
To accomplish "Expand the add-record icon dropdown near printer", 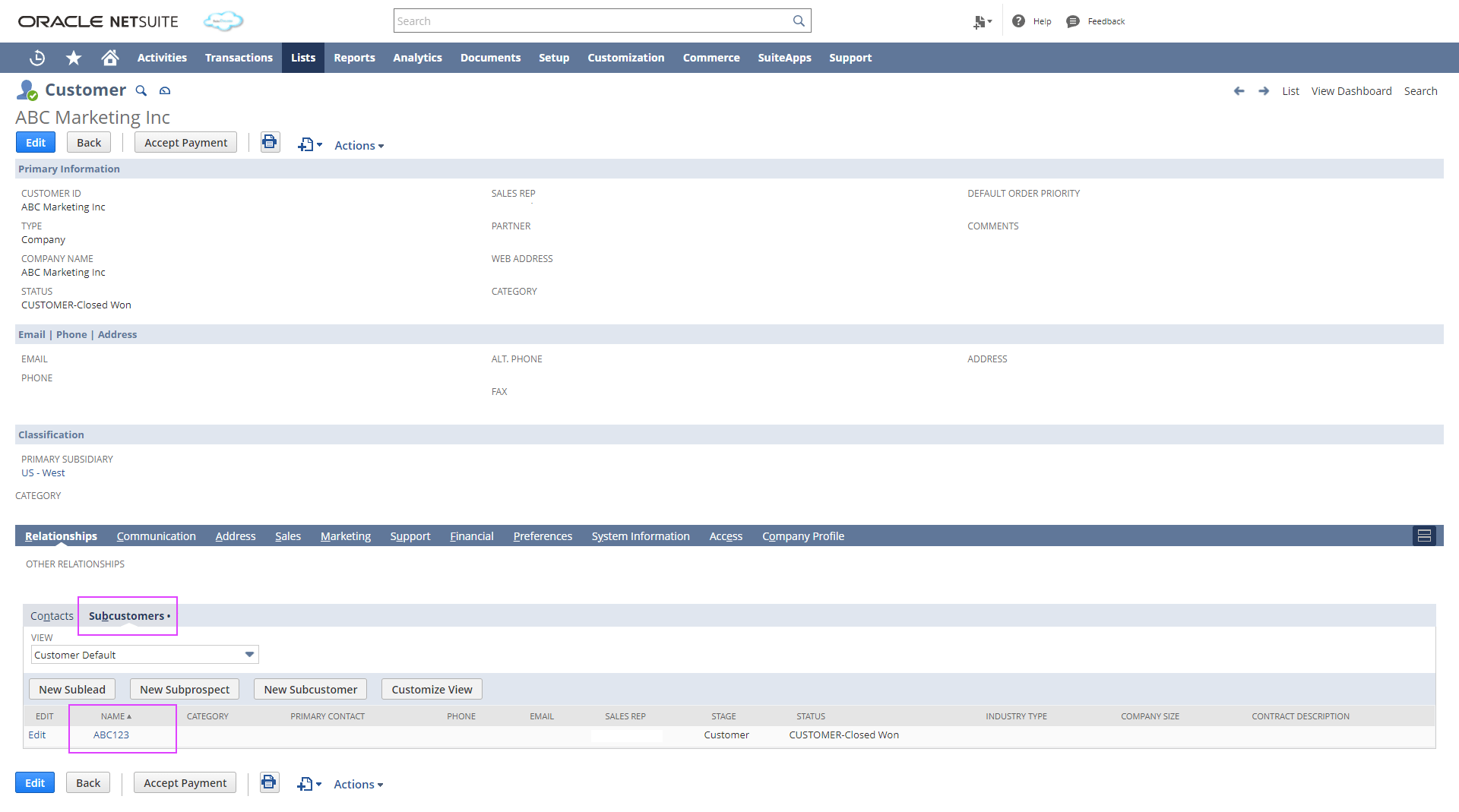I will (309, 144).
